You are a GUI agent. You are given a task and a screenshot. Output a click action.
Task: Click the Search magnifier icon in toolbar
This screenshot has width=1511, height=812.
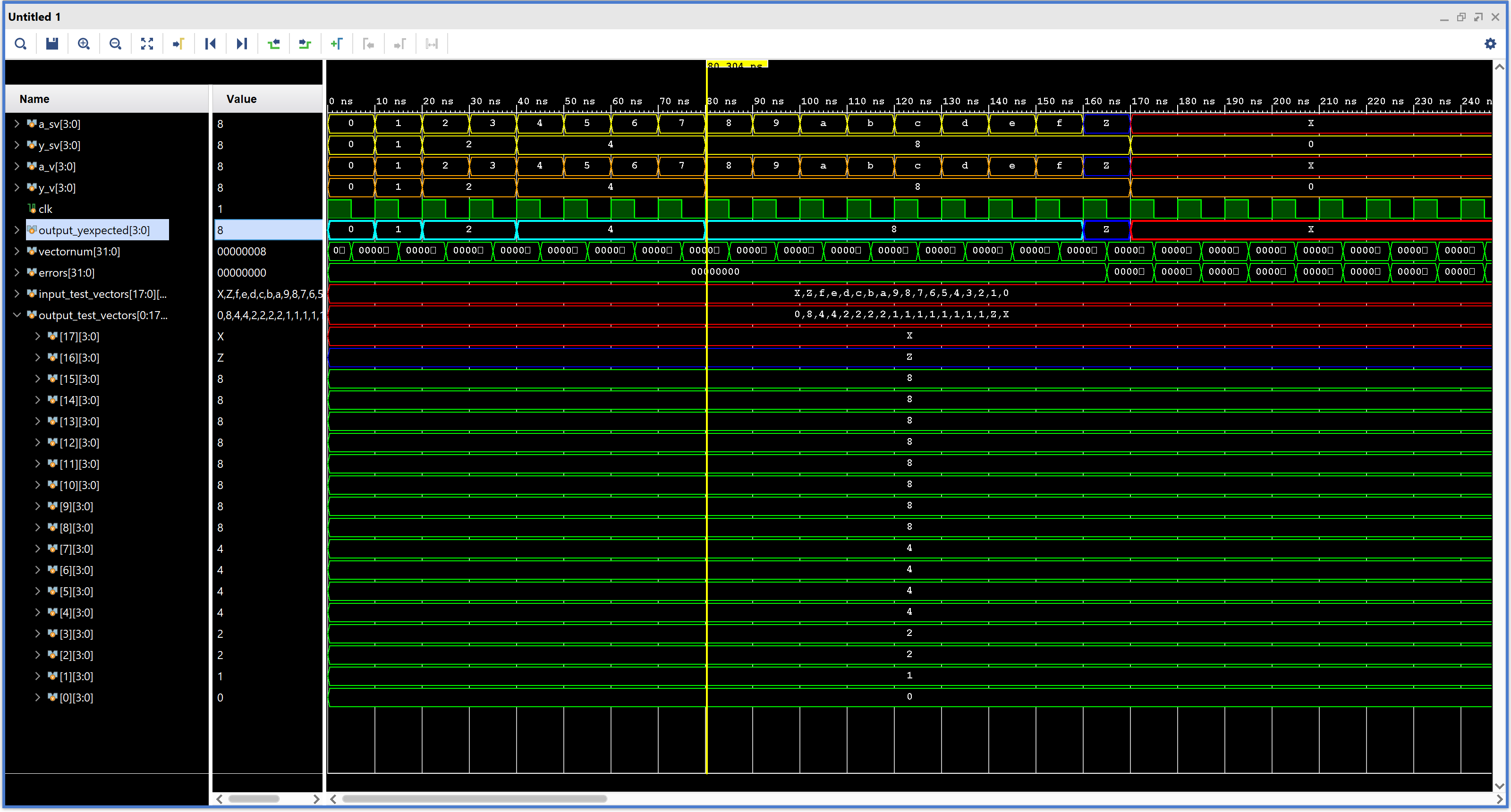coord(20,44)
